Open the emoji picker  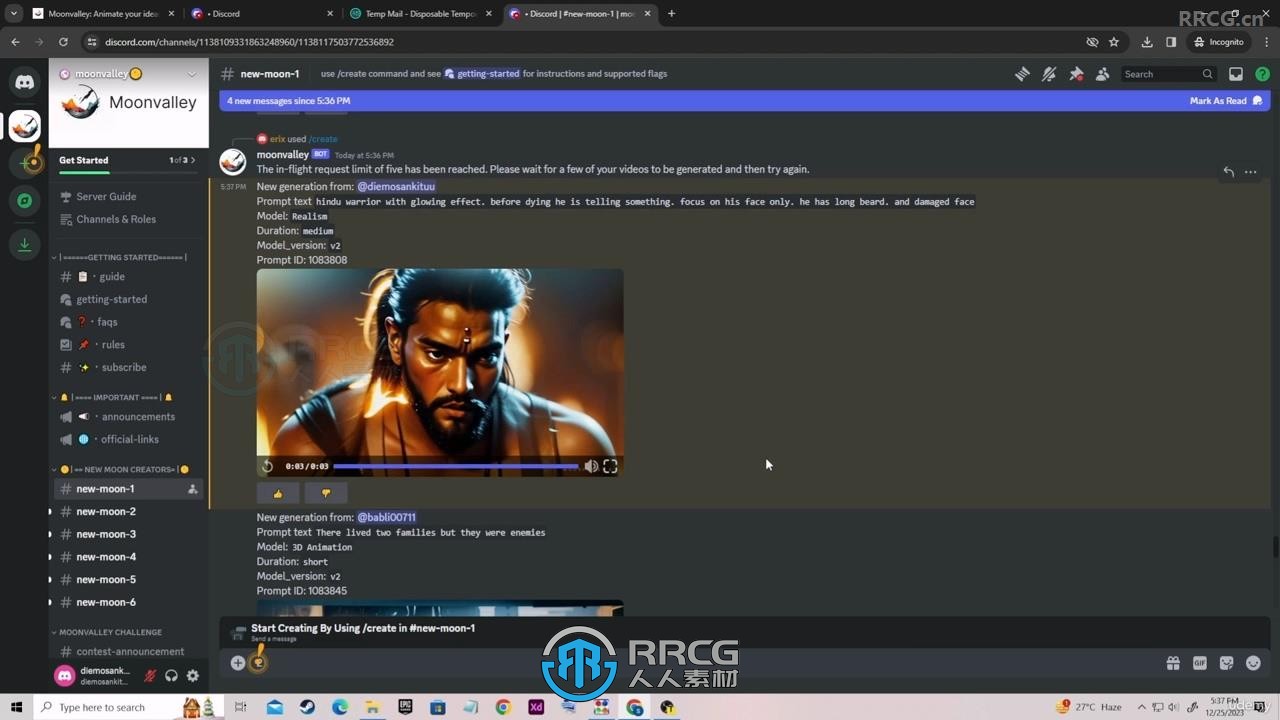pos(1253,663)
